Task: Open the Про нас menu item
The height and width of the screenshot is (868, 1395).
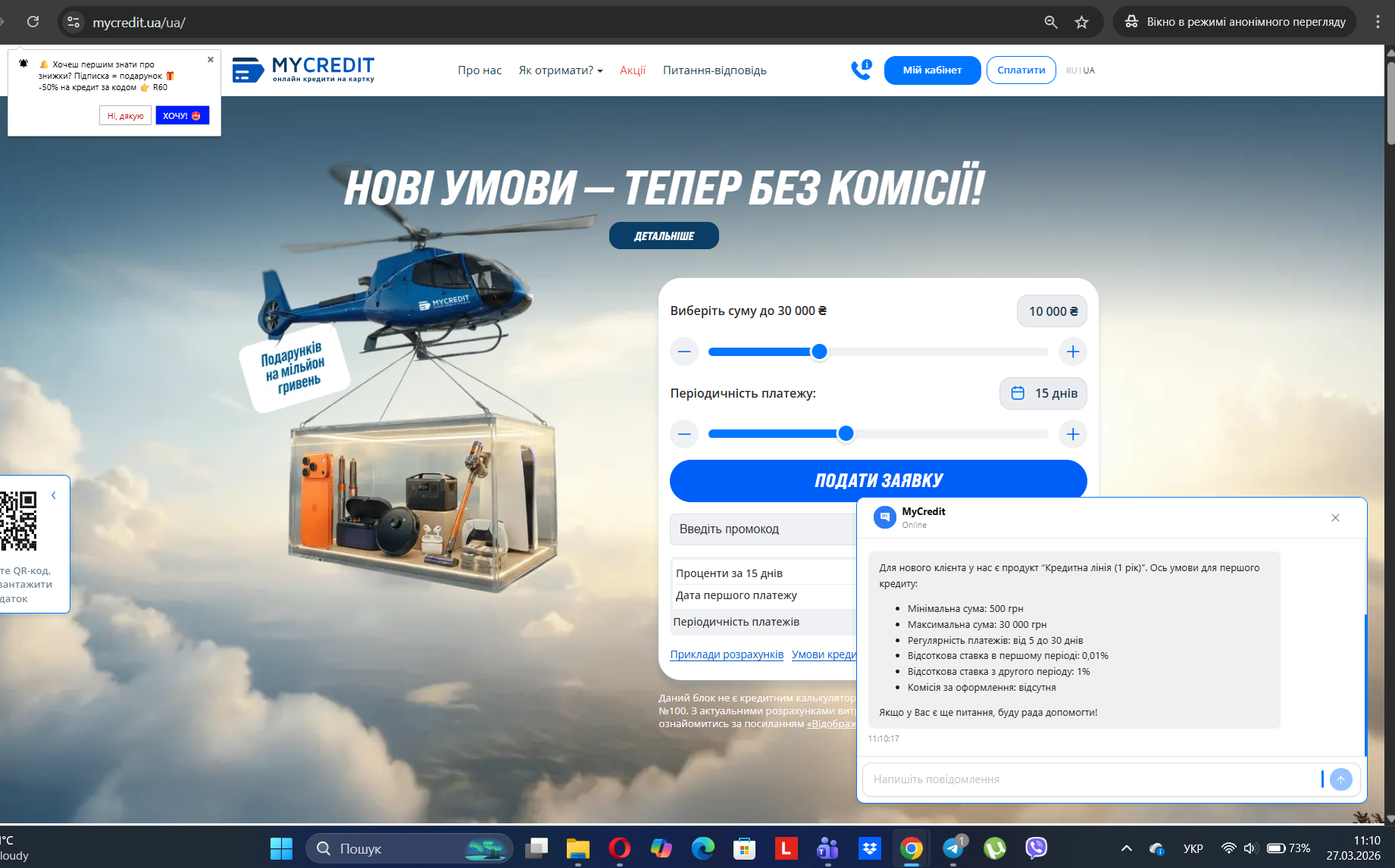Action: point(480,70)
